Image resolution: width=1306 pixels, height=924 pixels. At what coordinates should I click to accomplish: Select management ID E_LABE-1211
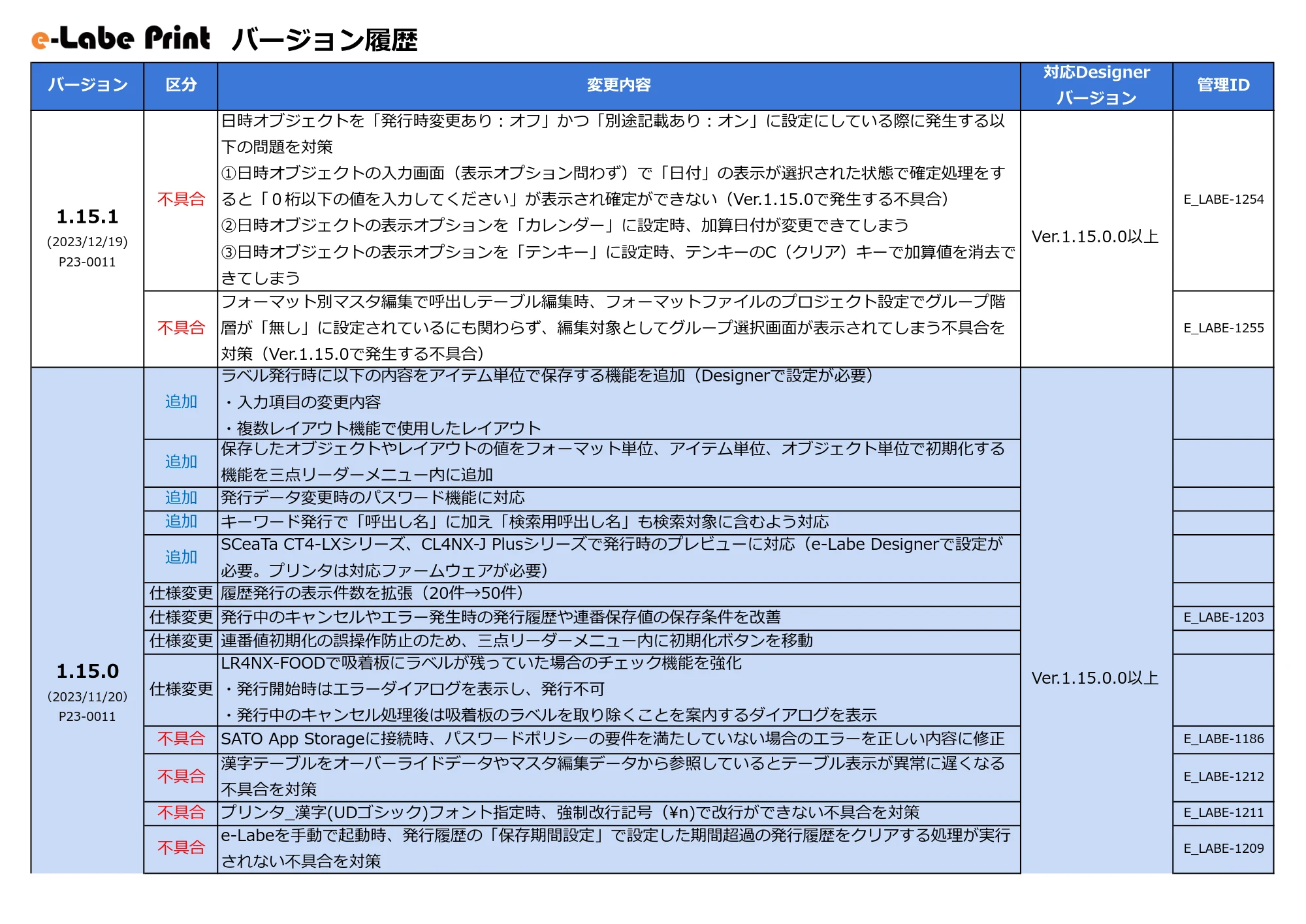1224,812
